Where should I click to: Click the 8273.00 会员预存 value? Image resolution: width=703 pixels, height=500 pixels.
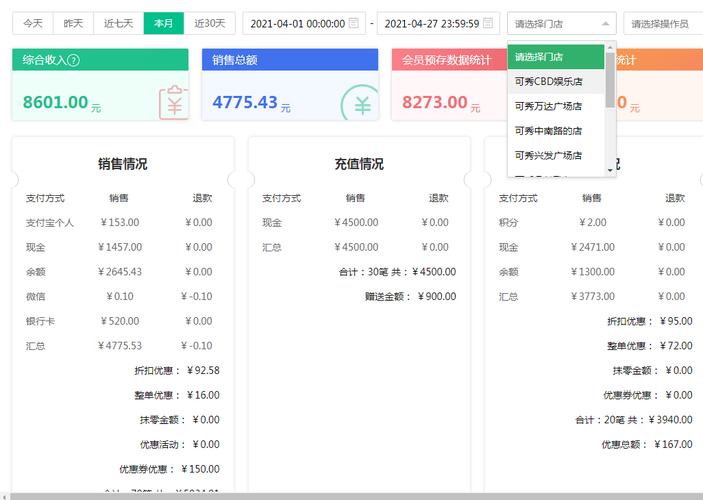[435, 102]
